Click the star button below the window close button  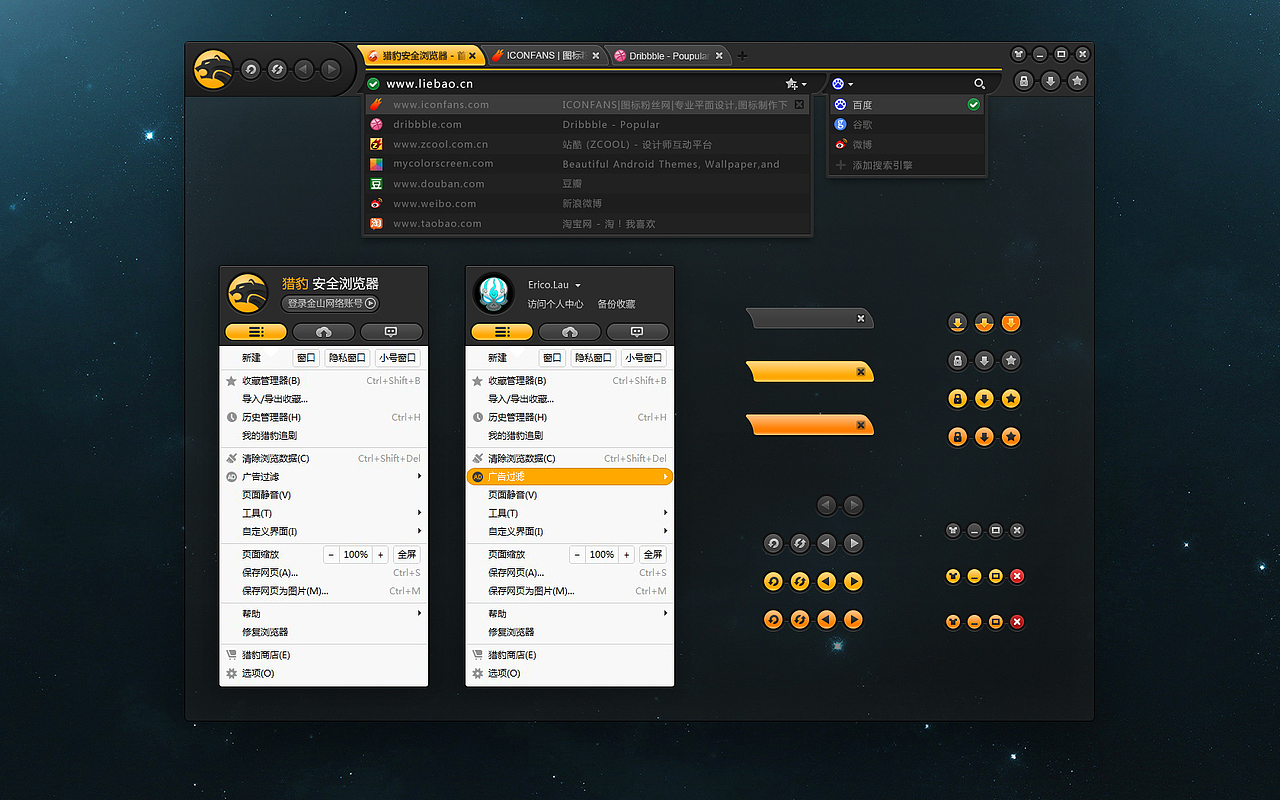1077,81
